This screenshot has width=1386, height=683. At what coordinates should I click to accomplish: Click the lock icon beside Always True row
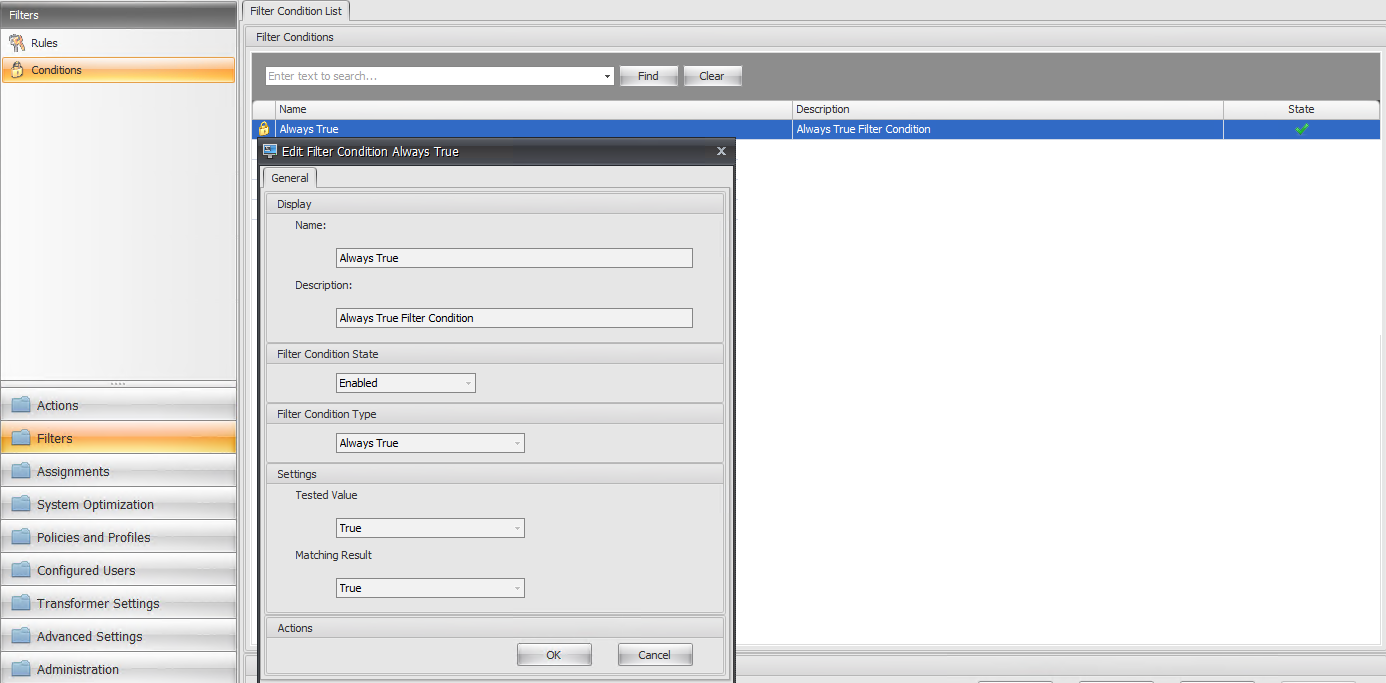coord(264,129)
